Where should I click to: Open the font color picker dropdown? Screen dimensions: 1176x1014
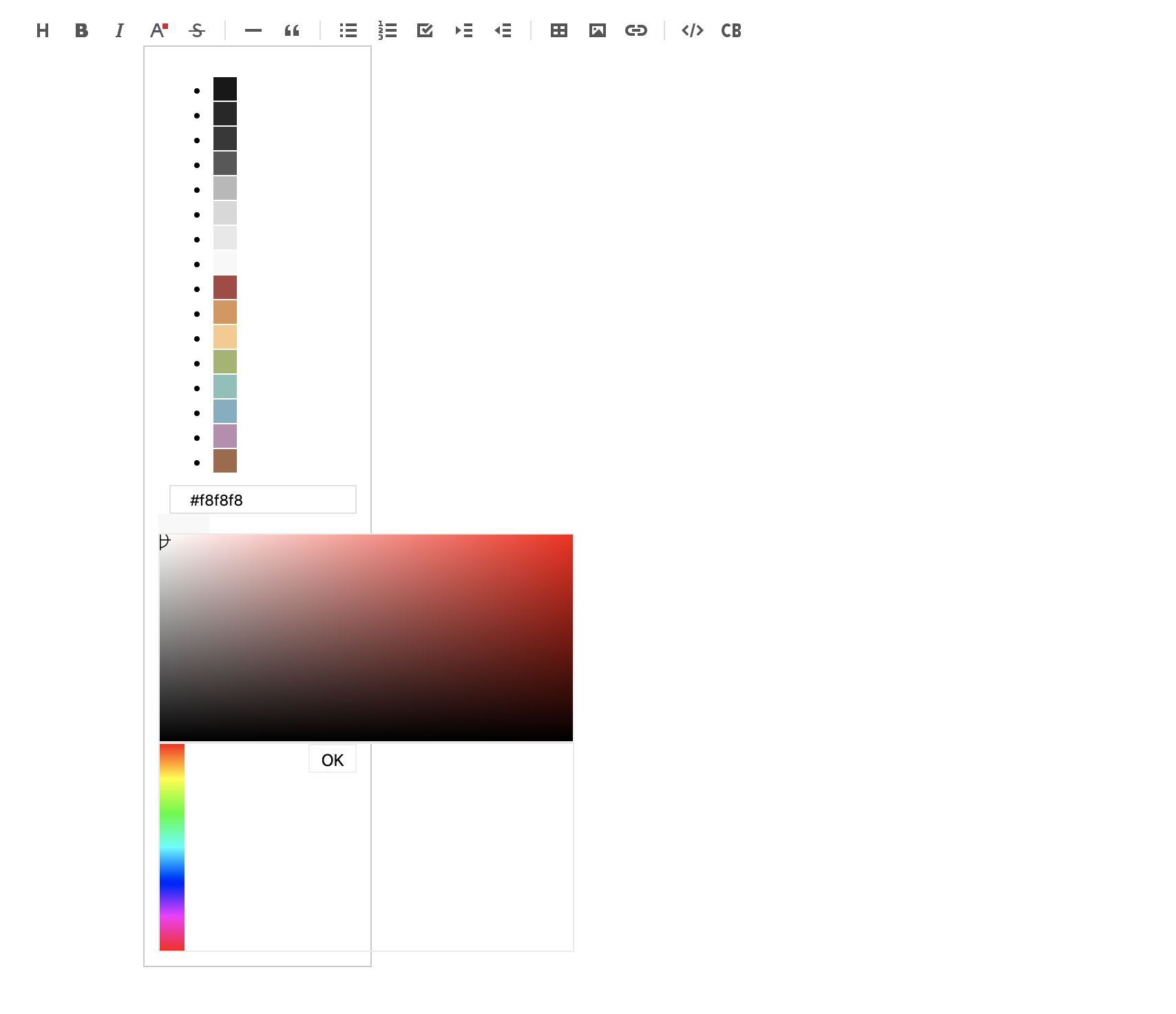pos(158,30)
